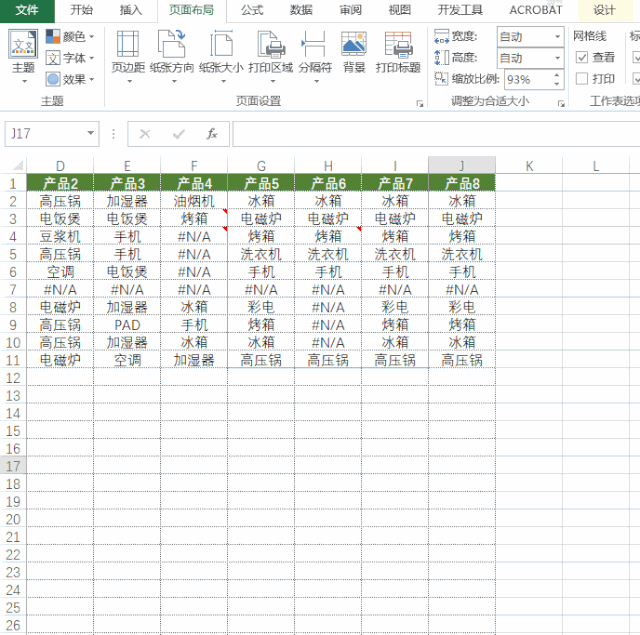Expand the Themes (主题) dropdown arrow
Screen dimensions: 640x635
pyautogui.click(x=24, y=82)
